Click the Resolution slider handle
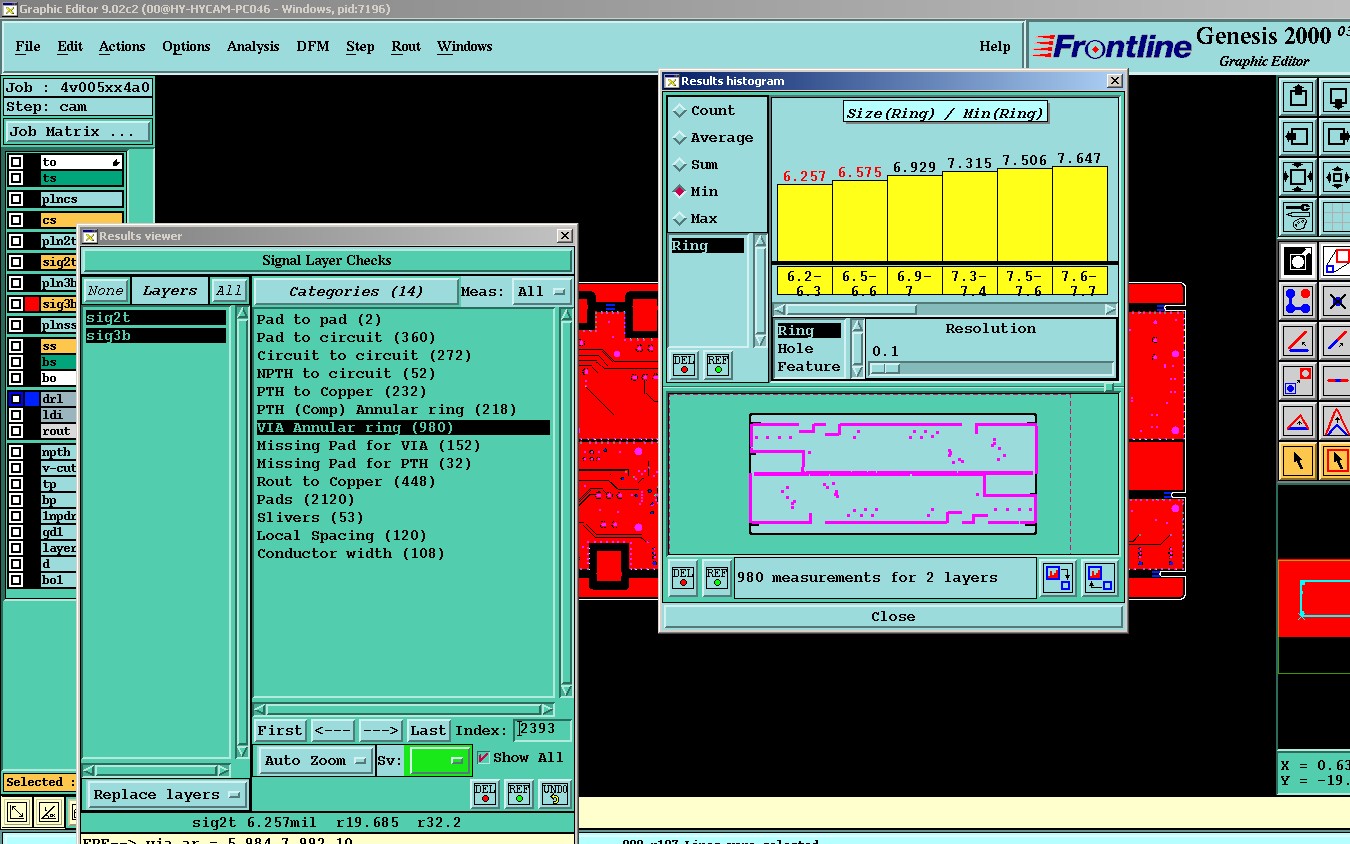 pyautogui.click(x=885, y=368)
